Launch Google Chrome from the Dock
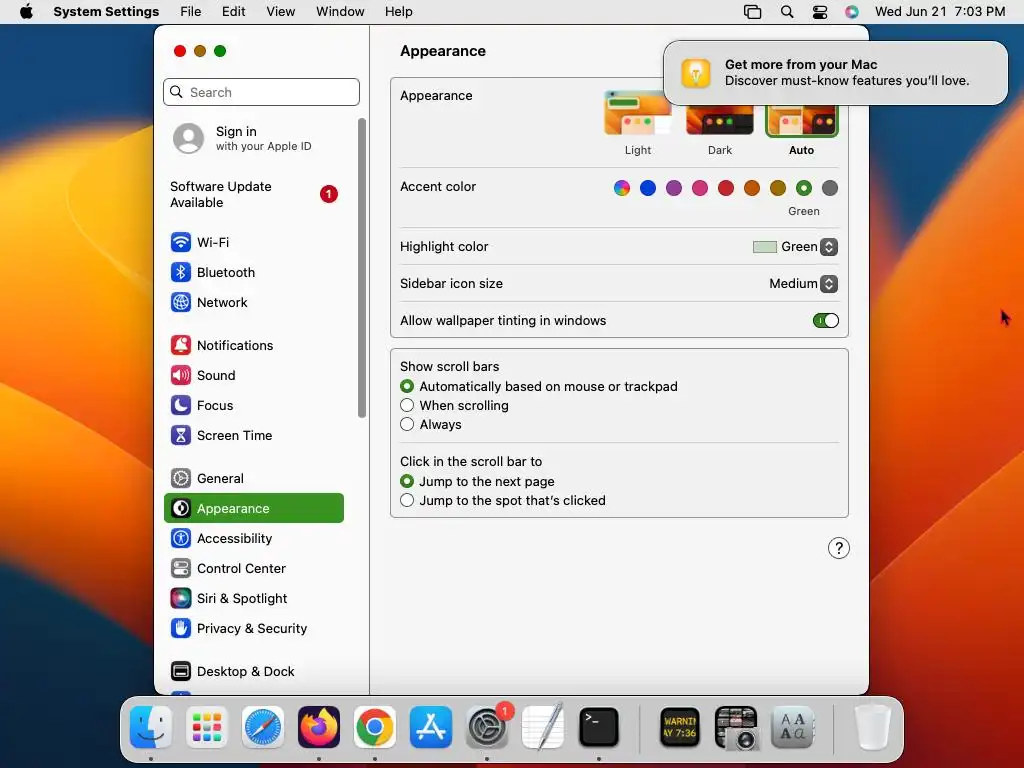The width and height of the screenshot is (1024, 768). pos(375,727)
